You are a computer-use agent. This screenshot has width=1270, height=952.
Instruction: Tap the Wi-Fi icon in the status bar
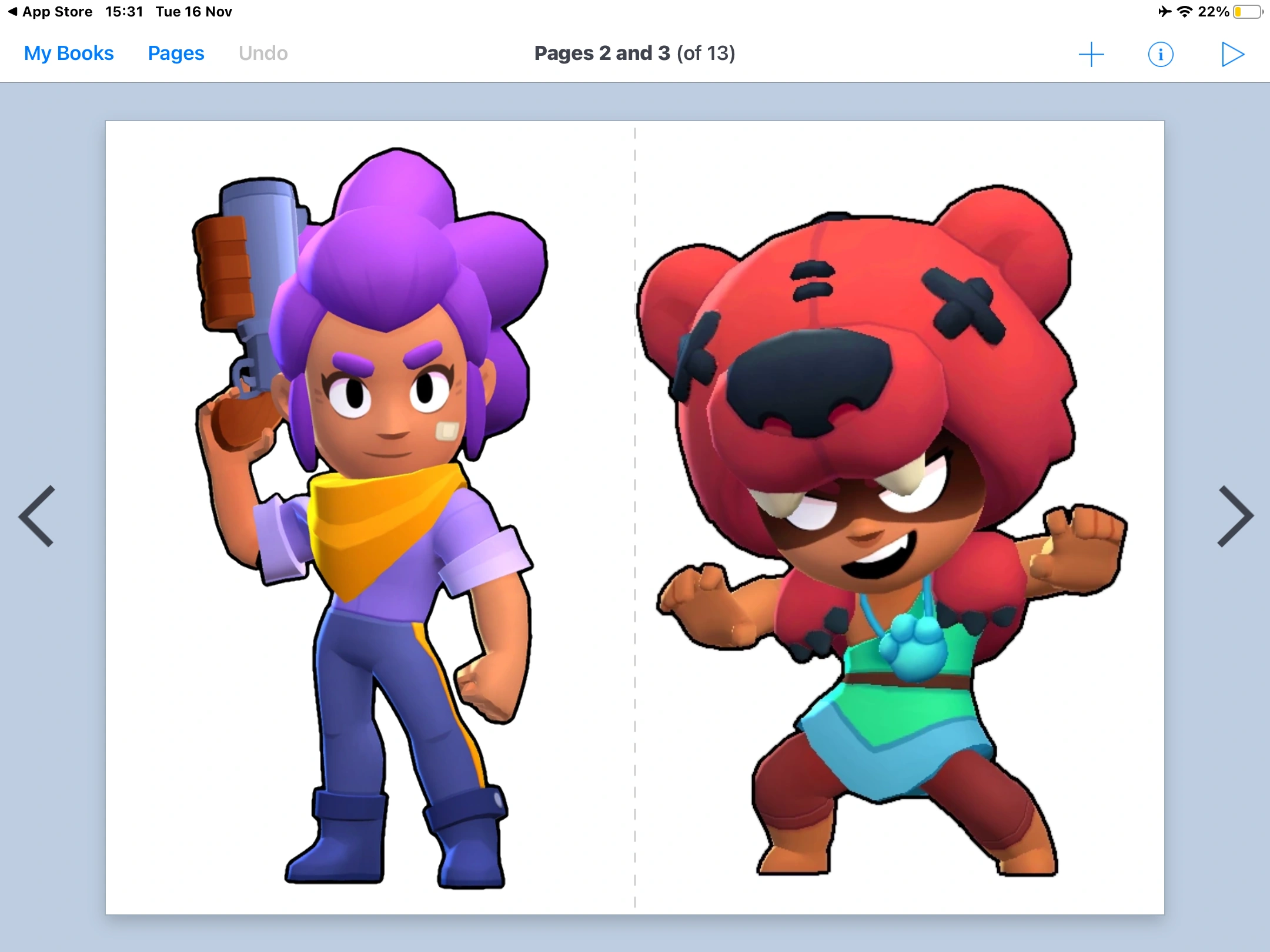pos(1184,11)
